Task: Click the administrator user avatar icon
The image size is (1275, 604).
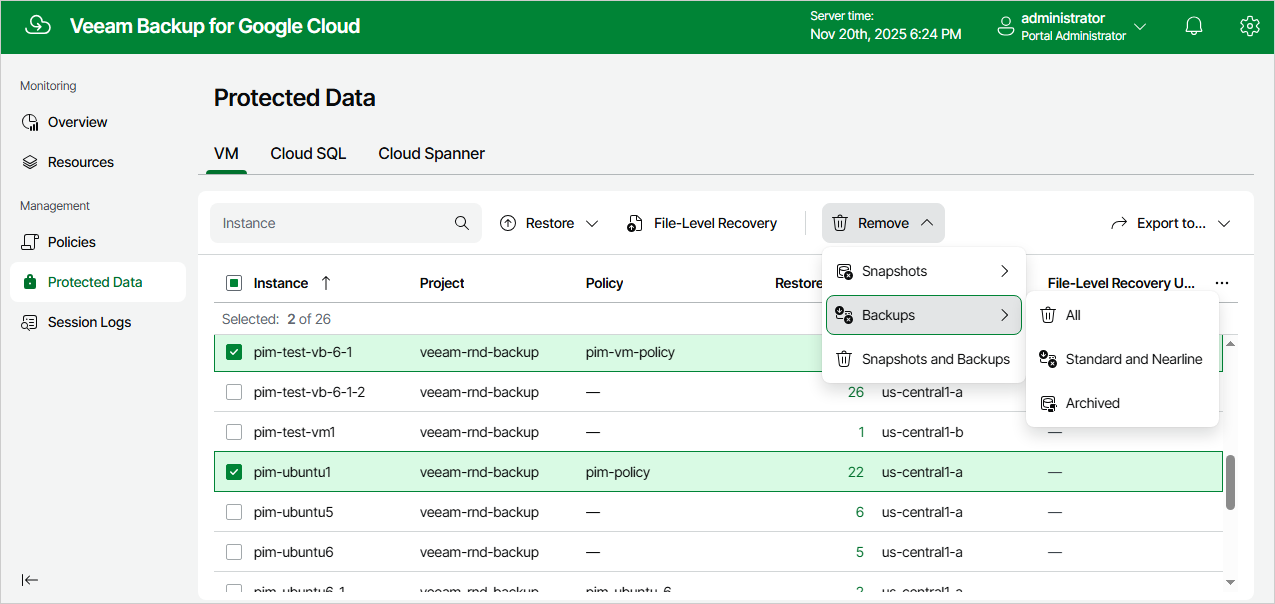Action: [1006, 27]
